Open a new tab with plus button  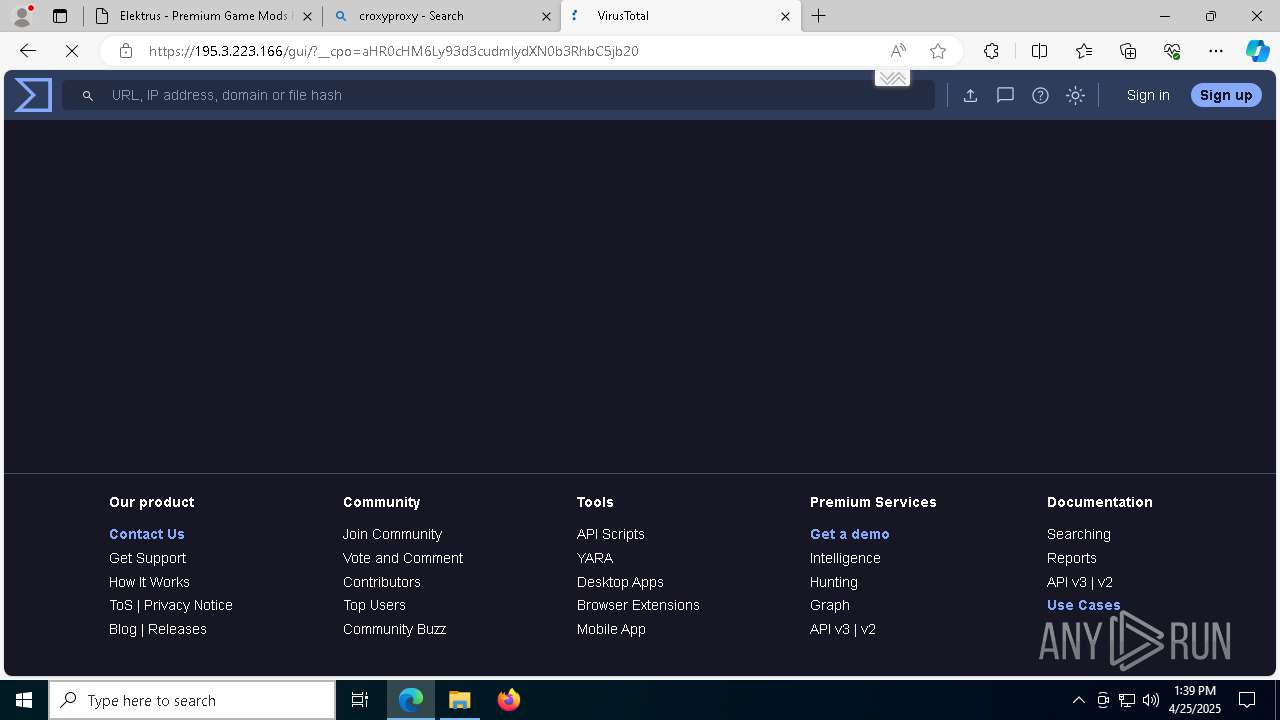click(819, 16)
